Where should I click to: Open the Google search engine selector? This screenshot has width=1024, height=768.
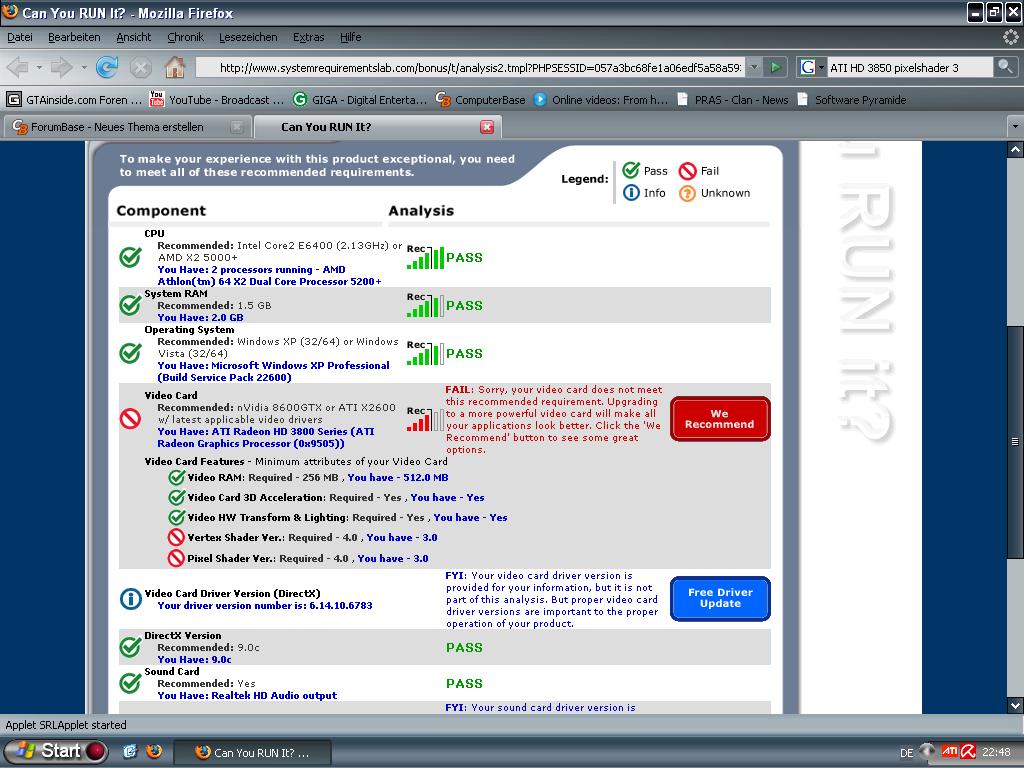coord(812,67)
